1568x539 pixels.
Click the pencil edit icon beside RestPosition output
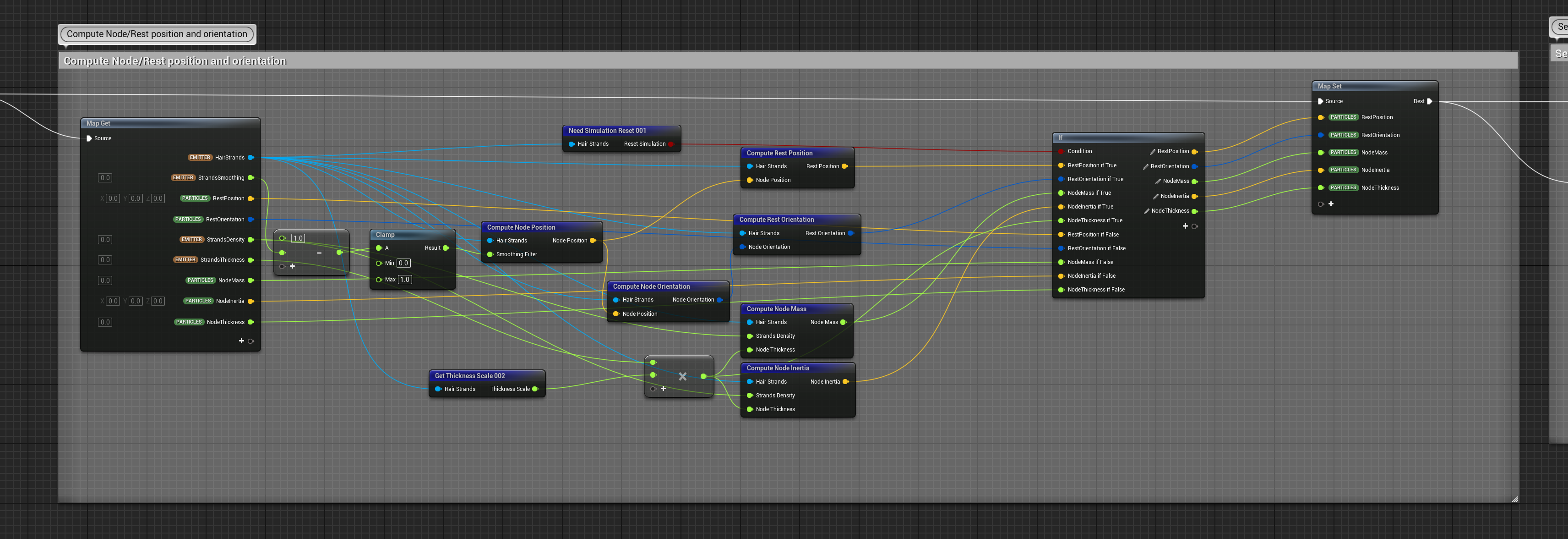(x=1152, y=152)
